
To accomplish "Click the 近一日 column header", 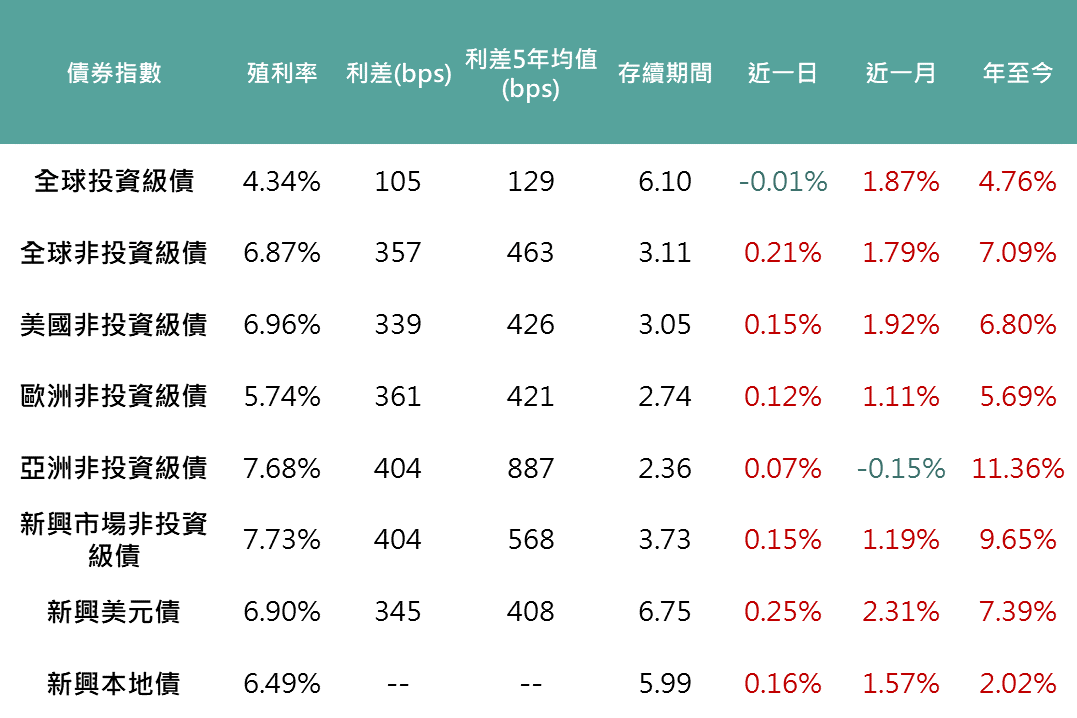I will [783, 73].
